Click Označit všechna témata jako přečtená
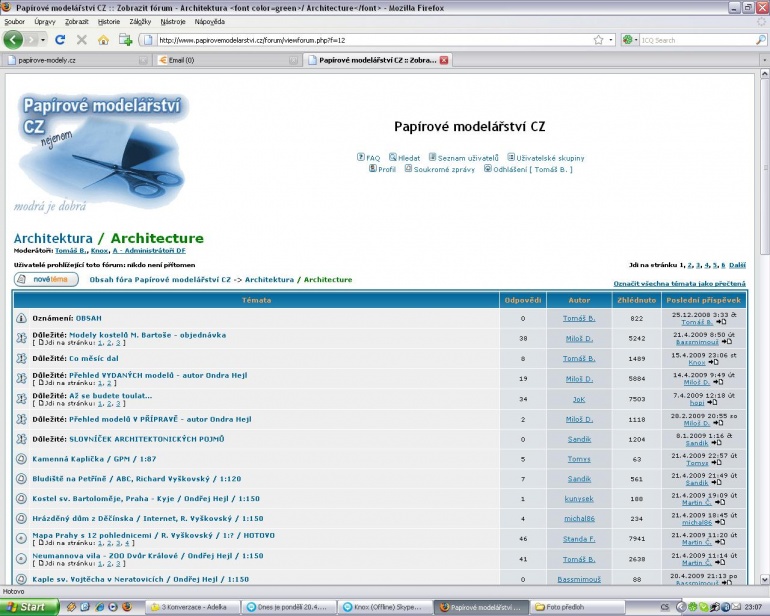Viewport: 770px width, 616px height. [x=680, y=283]
